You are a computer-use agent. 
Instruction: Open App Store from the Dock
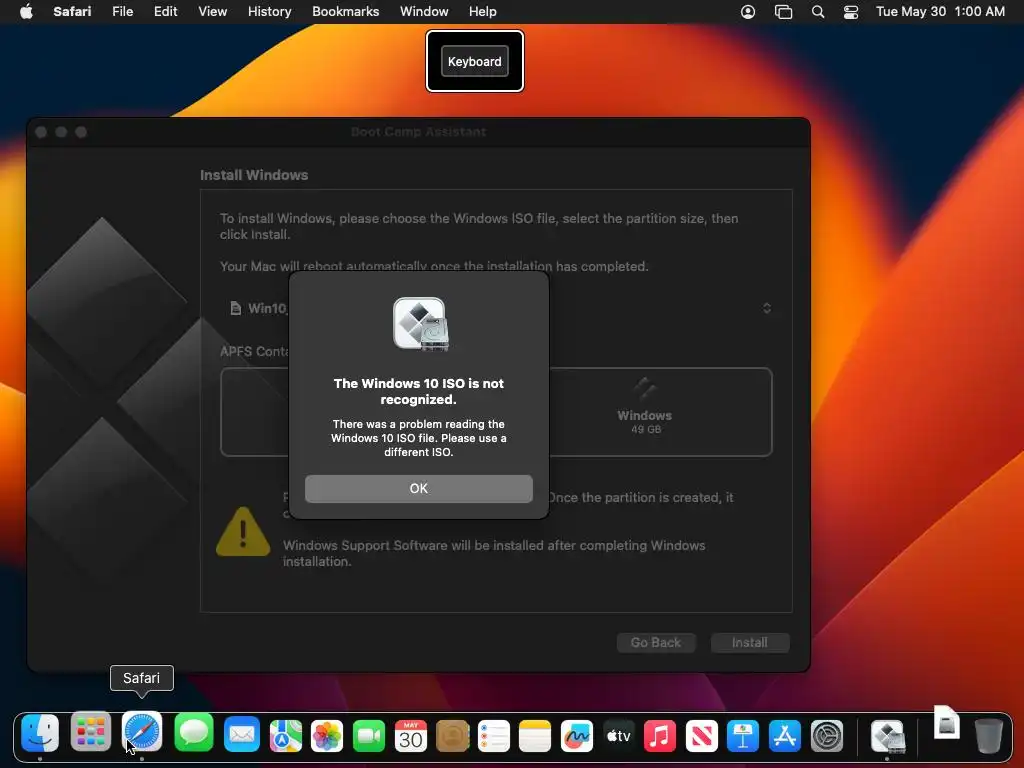point(784,736)
